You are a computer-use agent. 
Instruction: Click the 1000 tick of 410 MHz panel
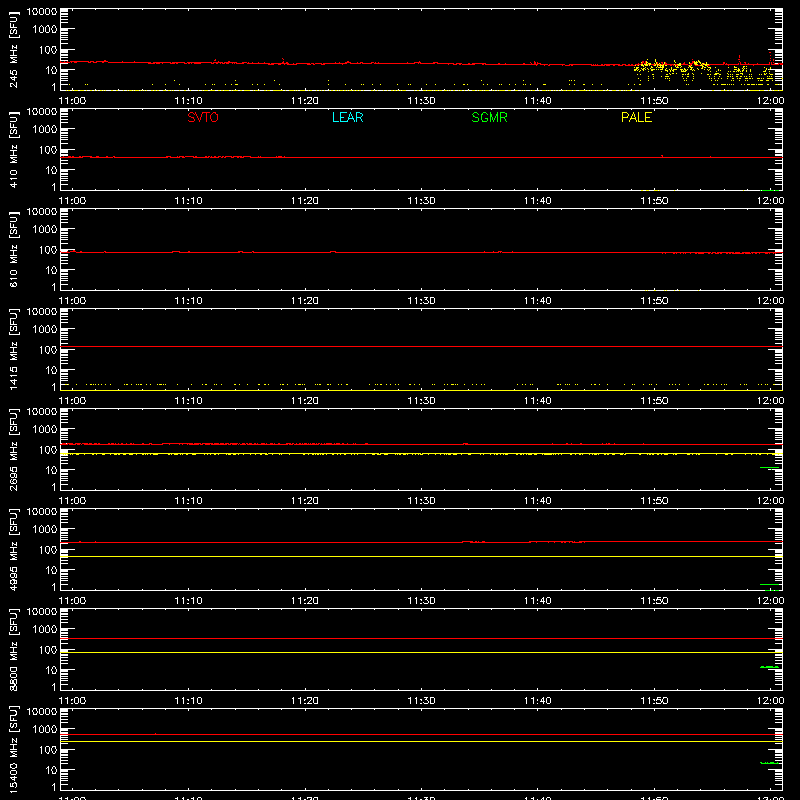(45, 130)
